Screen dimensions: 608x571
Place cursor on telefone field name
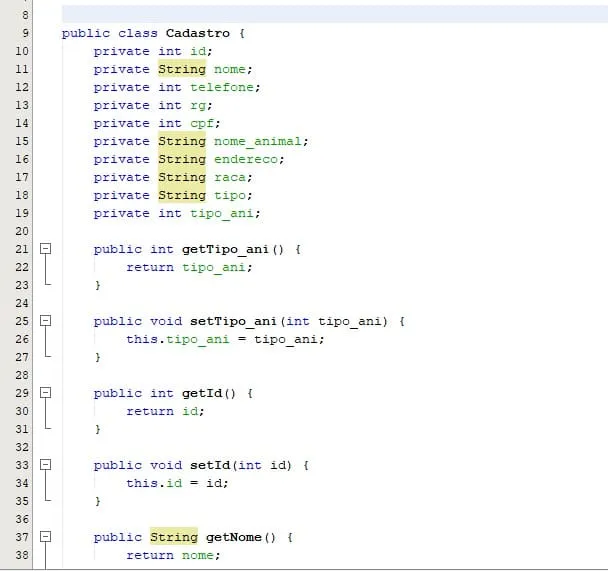coord(222,87)
